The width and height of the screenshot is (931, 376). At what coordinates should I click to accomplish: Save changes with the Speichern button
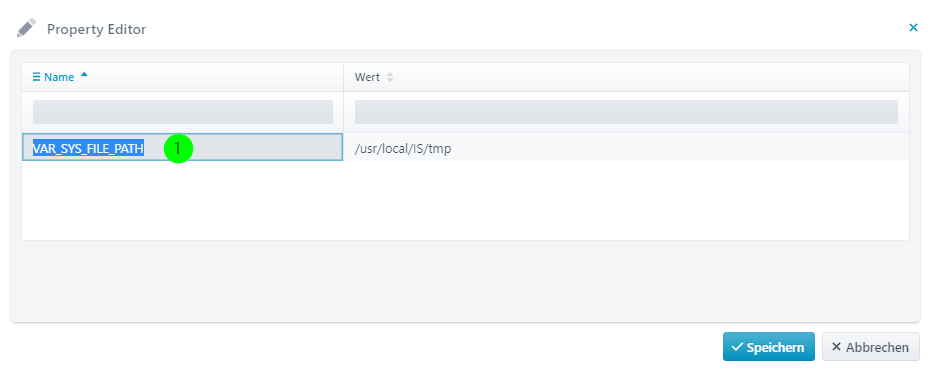768,347
